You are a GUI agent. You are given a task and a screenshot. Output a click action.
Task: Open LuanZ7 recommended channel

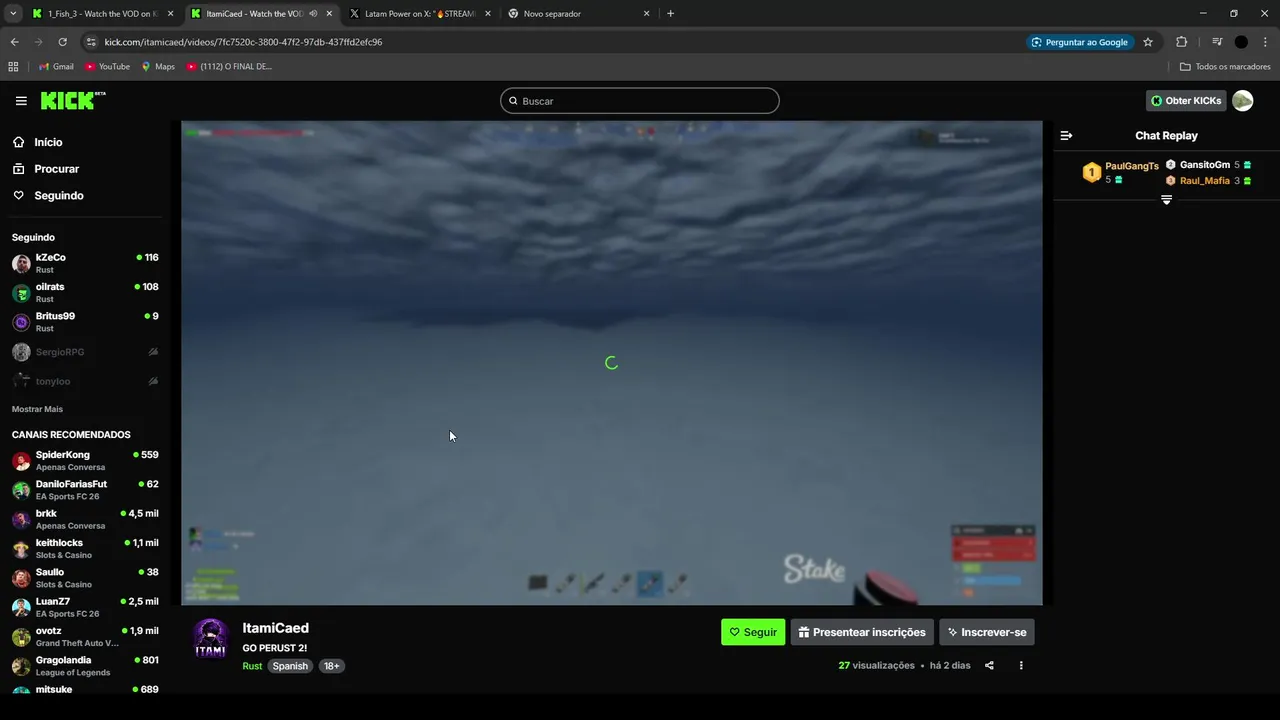pyautogui.click(x=85, y=607)
